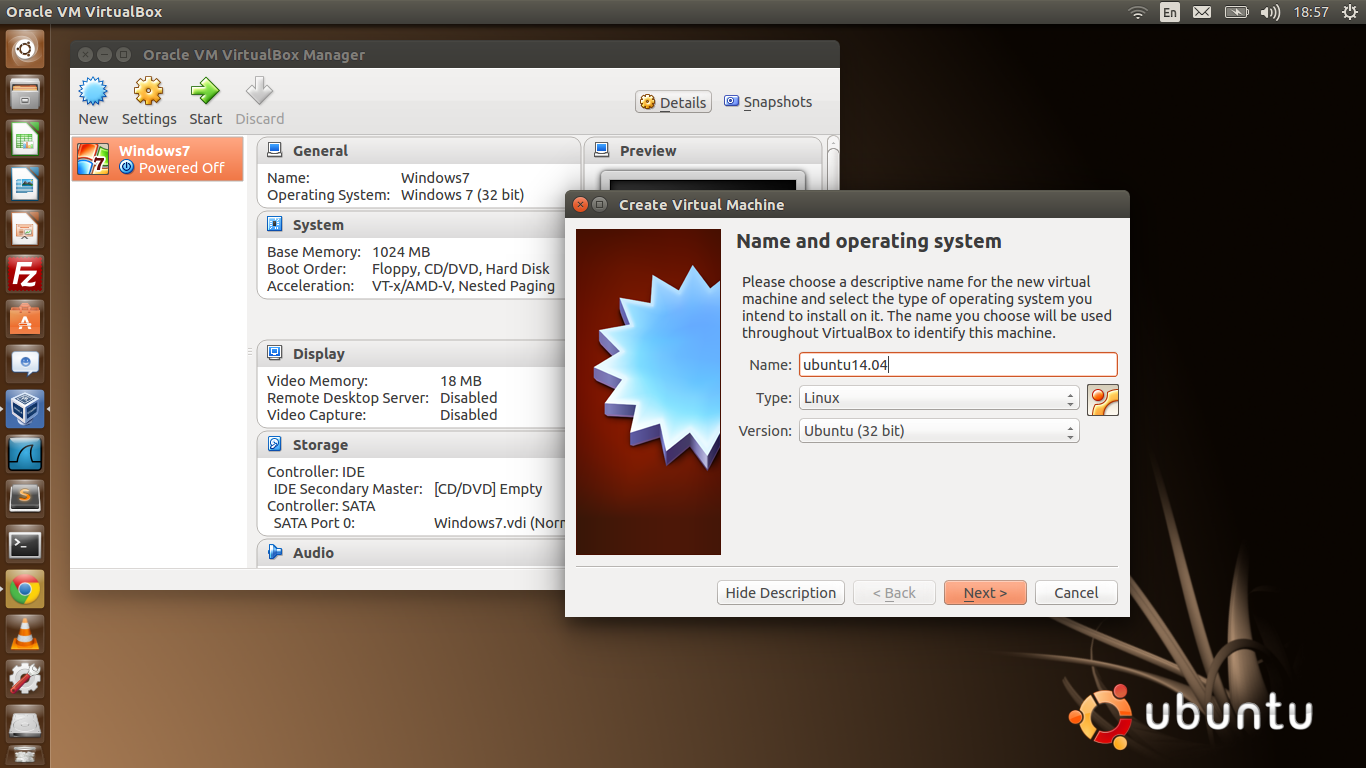Screen dimensions: 1366x768
Task: Open the OS chooser icon beside the Type dropdown
Action: (1102, 398)
